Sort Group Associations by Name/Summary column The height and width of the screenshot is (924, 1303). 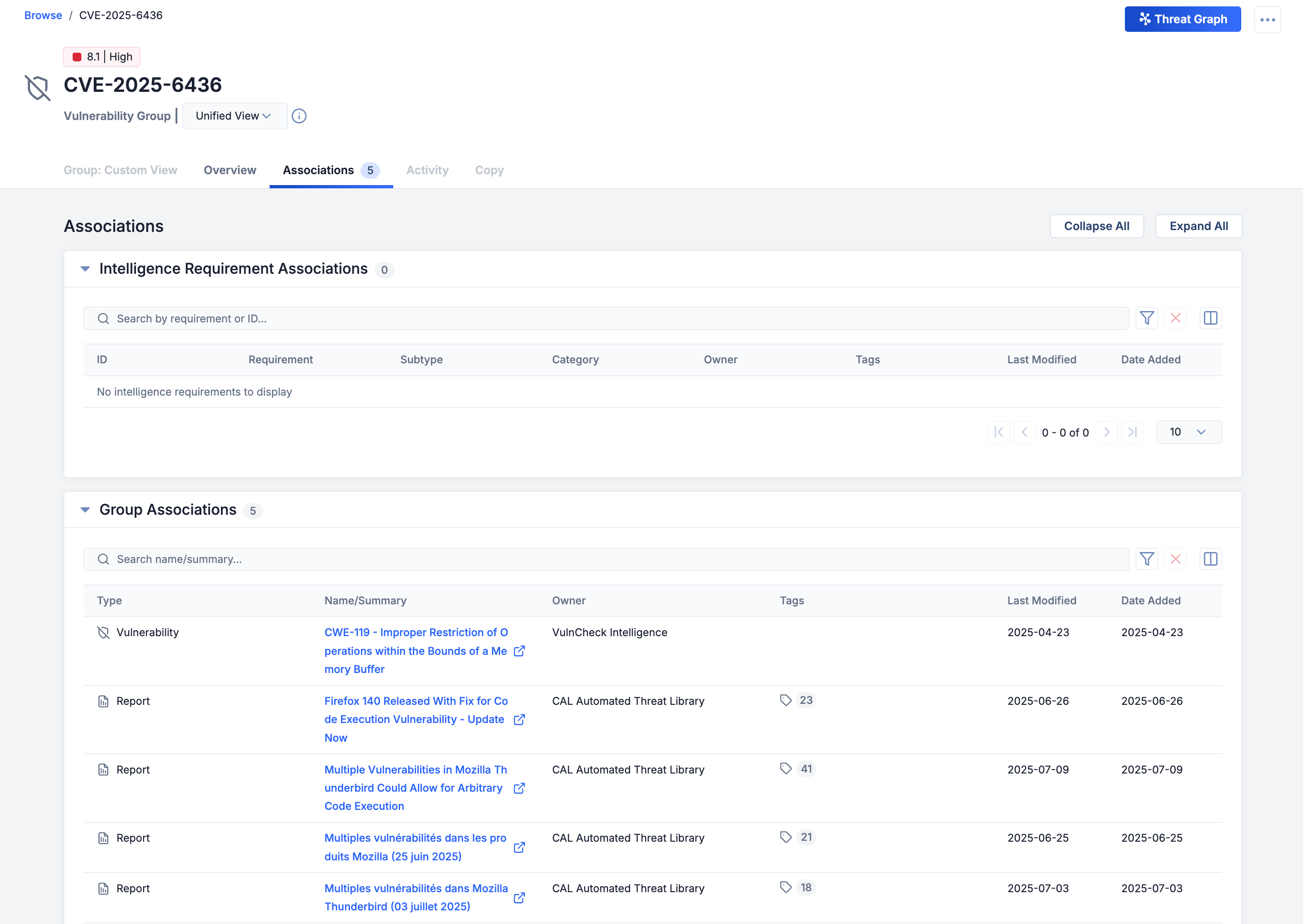click(365, 601)
